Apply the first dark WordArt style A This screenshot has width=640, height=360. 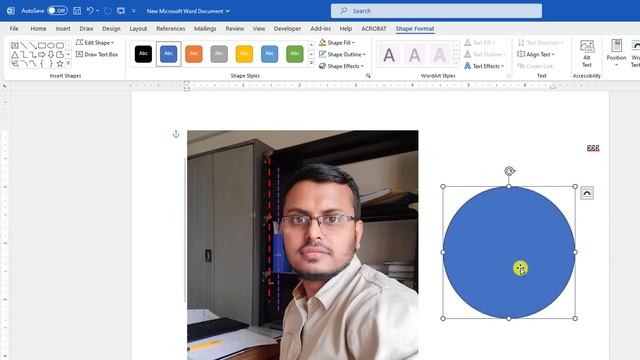coord(389,55)
